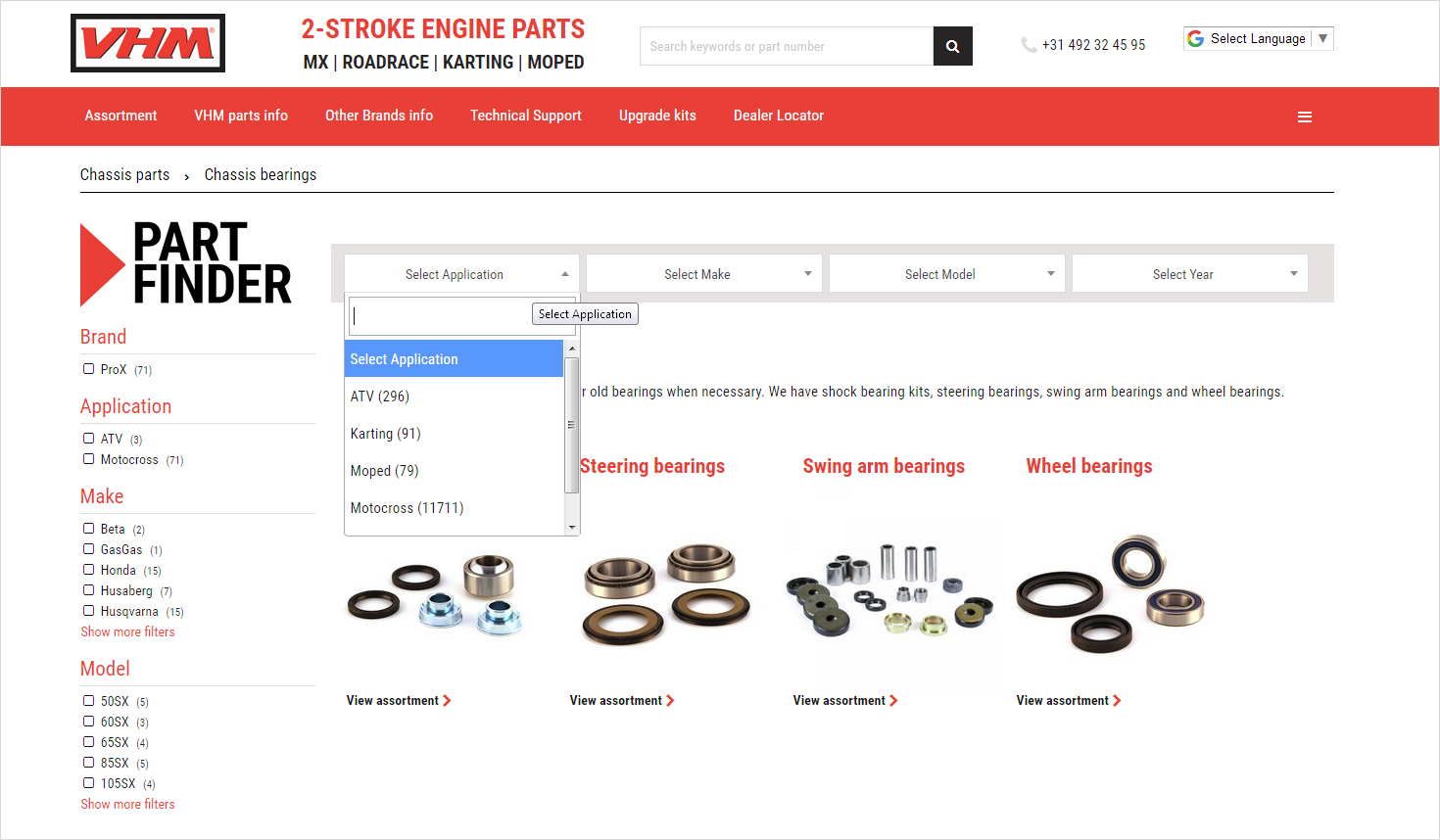The height and width of the screenshot is (840, 1440).
Task: Tick the Motocross application filter
Action: click(x=89, y=459)
